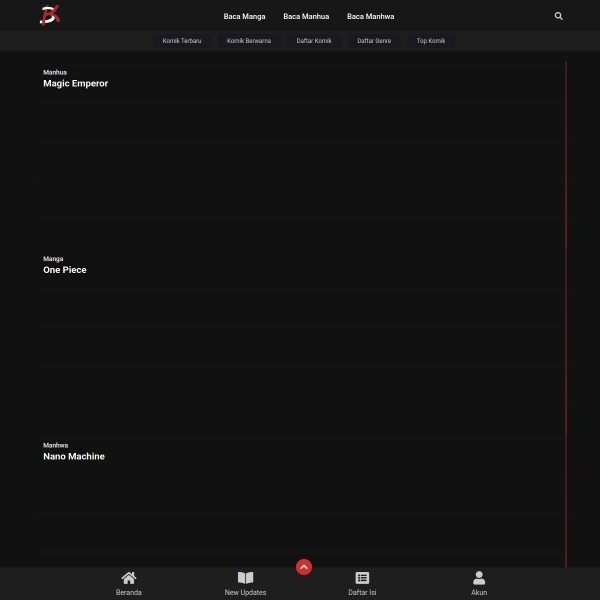Screen dimensions: 600x600
Task: Open search with the magnifier icon
Action: coord(558,16)
